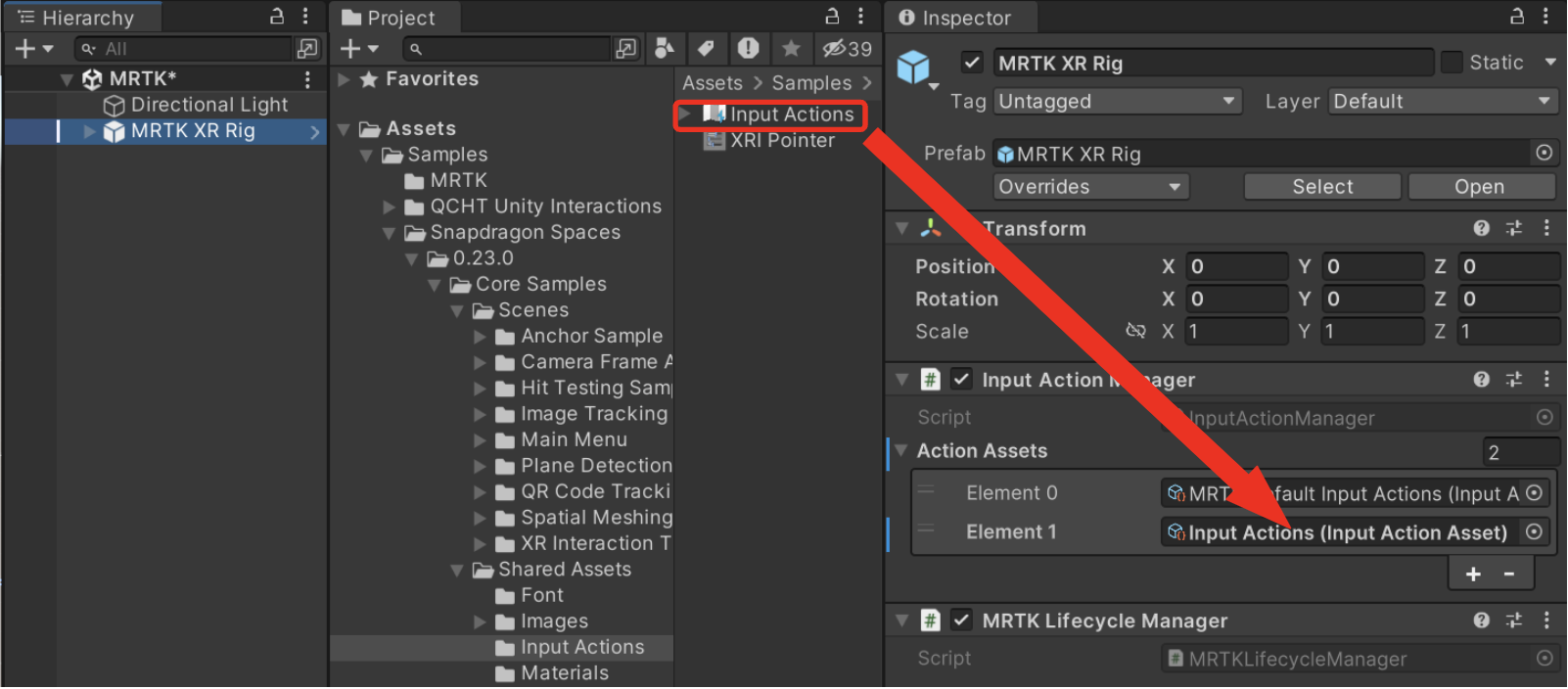This screenshot has width=1568, height=689.
Task: Click the Search by Label icon
Action: click(706, 48)
